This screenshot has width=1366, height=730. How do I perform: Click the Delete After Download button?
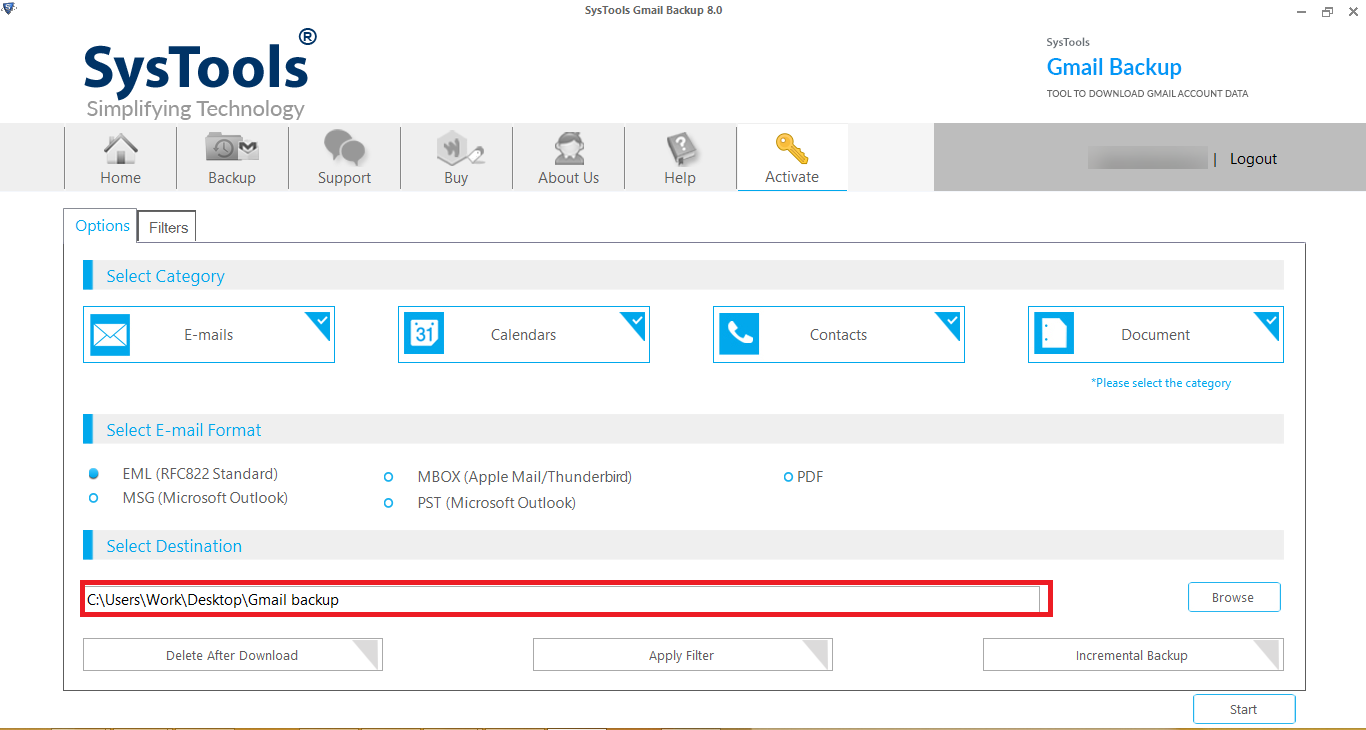pyautogui.click(x=232, y=655)
